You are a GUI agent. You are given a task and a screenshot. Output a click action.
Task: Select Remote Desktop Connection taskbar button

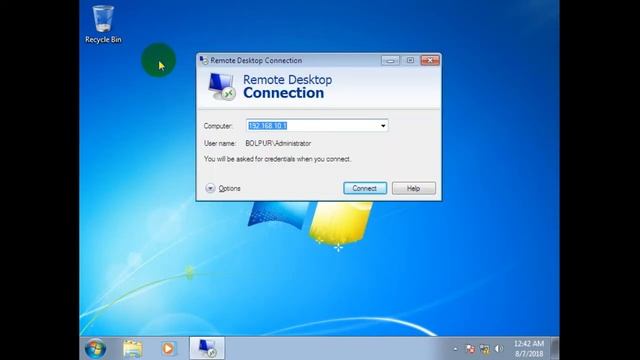pos(207,348)
